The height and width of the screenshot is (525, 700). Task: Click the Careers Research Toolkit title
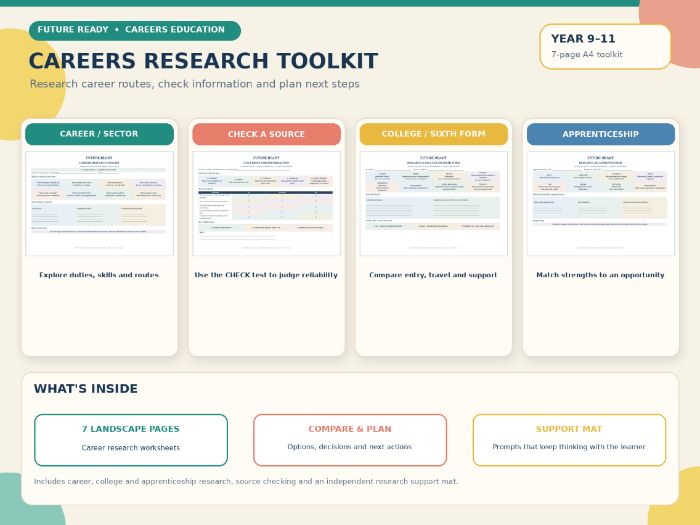coord(204,61)
